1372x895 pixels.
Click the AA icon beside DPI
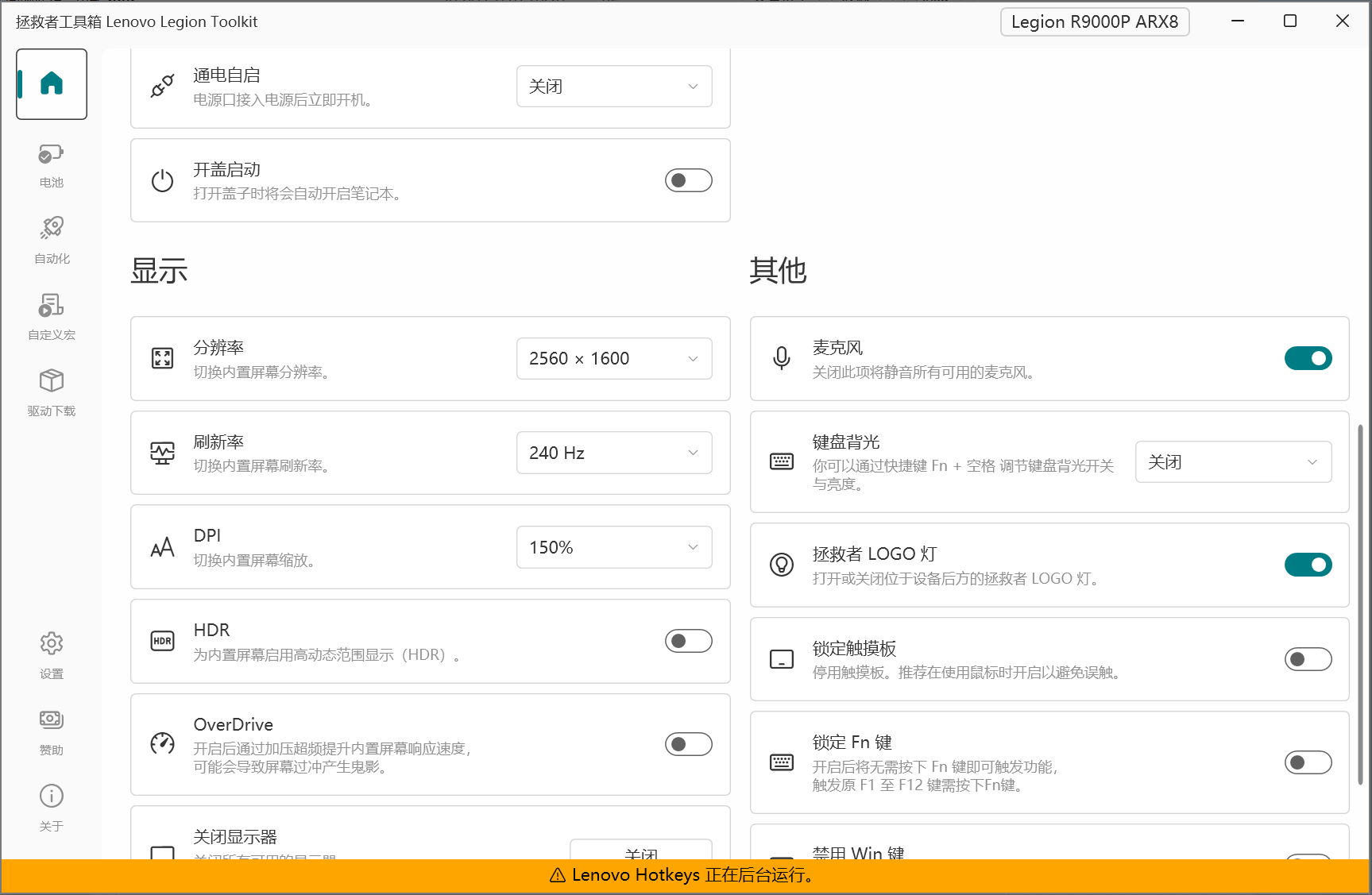pos(162,547)
